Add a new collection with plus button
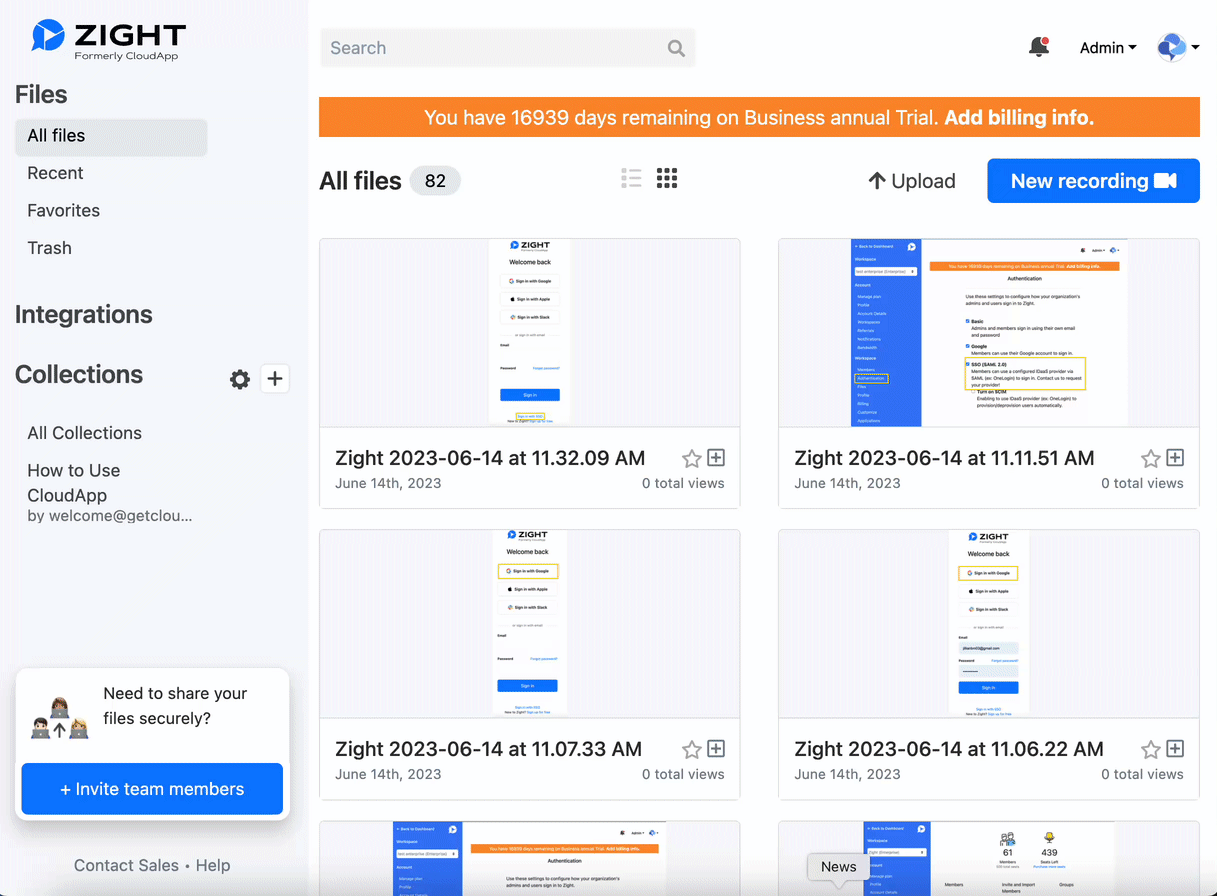This screenshot has height=896, width=1217. [275, 378]
